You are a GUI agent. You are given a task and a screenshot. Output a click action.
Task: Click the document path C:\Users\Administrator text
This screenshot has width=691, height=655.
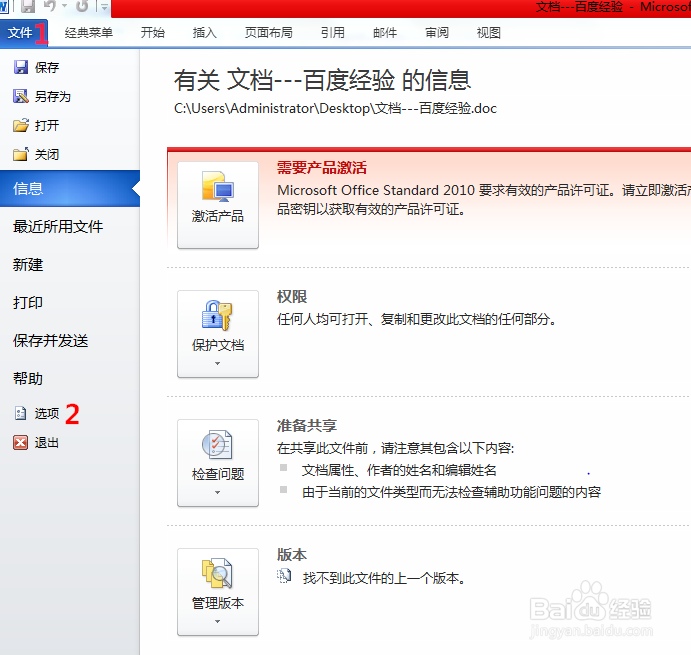(335, 108)
